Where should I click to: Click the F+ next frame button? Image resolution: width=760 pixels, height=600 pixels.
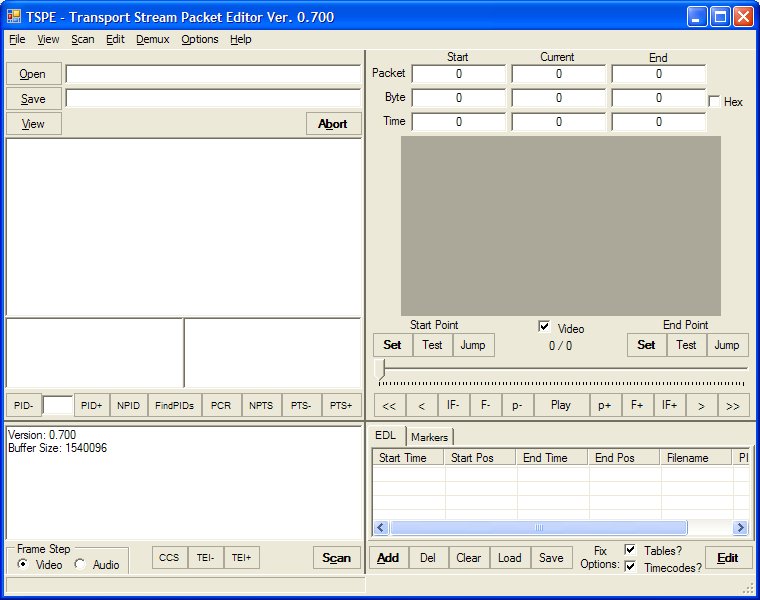(x=637, y=405)
